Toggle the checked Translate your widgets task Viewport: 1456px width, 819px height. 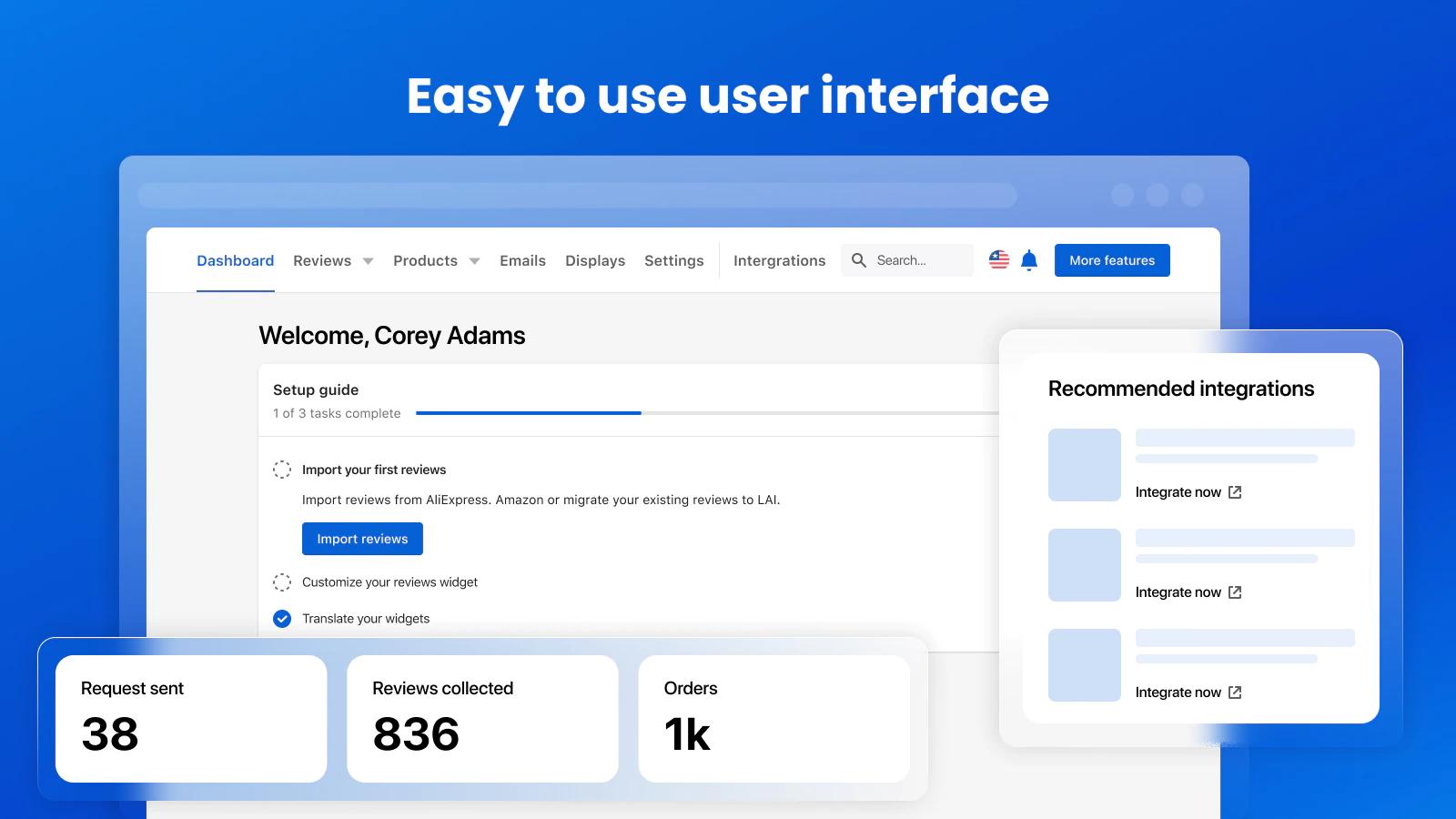click(282, 619)
